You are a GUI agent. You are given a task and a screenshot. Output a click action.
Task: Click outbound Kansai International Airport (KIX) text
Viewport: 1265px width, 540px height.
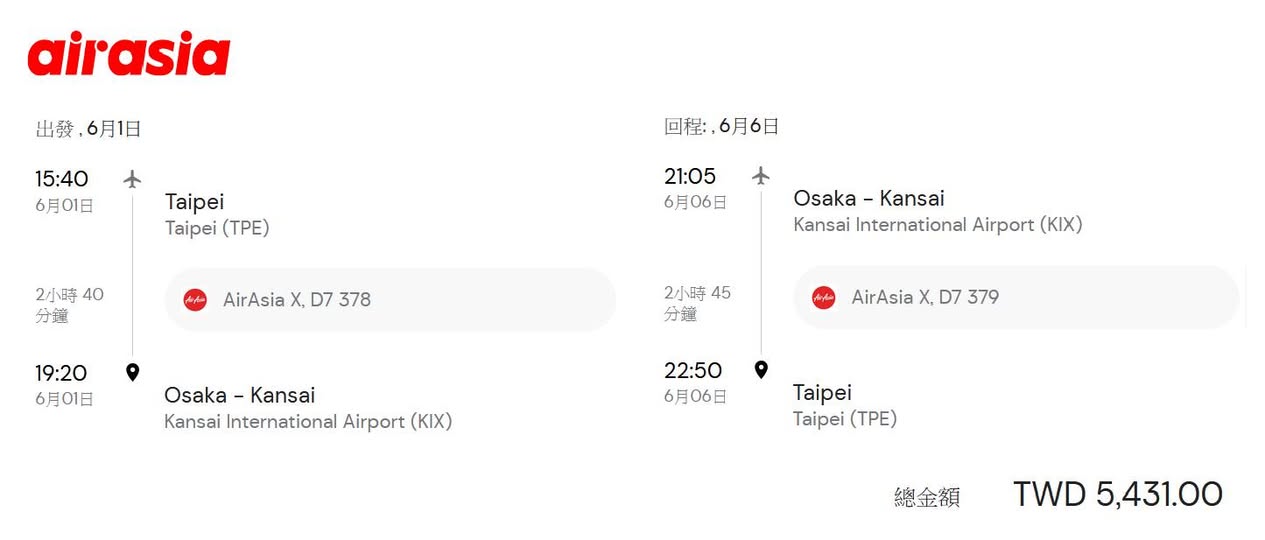308,421
